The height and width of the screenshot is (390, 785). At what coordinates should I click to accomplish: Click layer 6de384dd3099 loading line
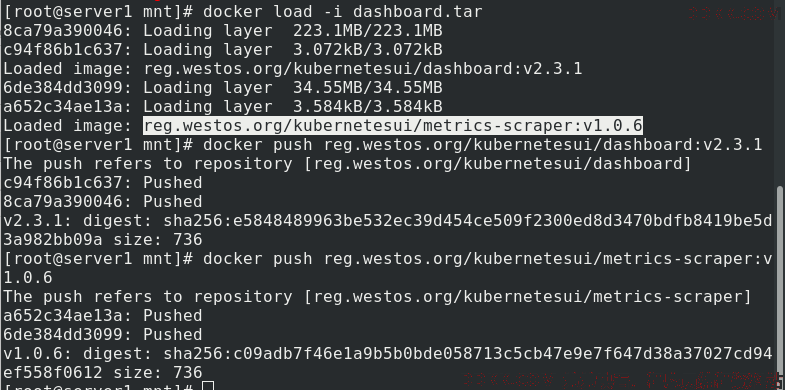point(223,88)
